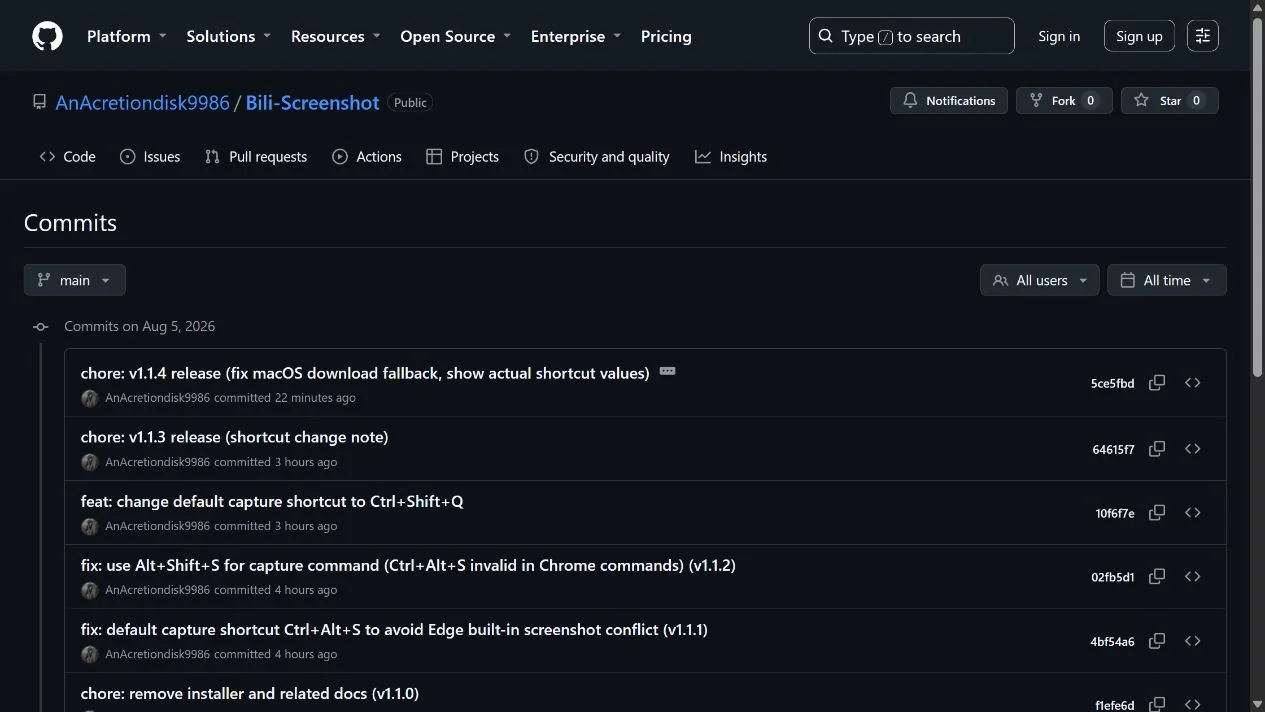
Task: Open commit hash 64615f7
Action: (1113, 450)
